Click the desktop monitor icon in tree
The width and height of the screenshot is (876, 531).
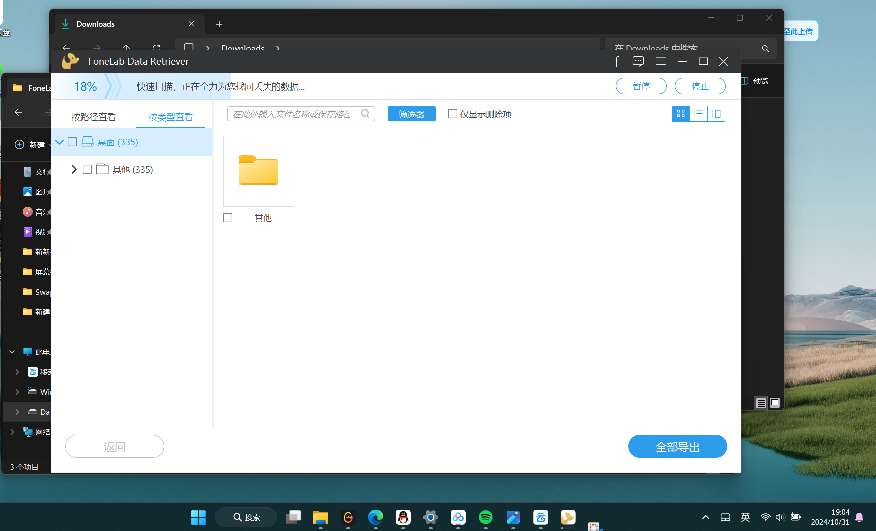[x=88, y=141]
